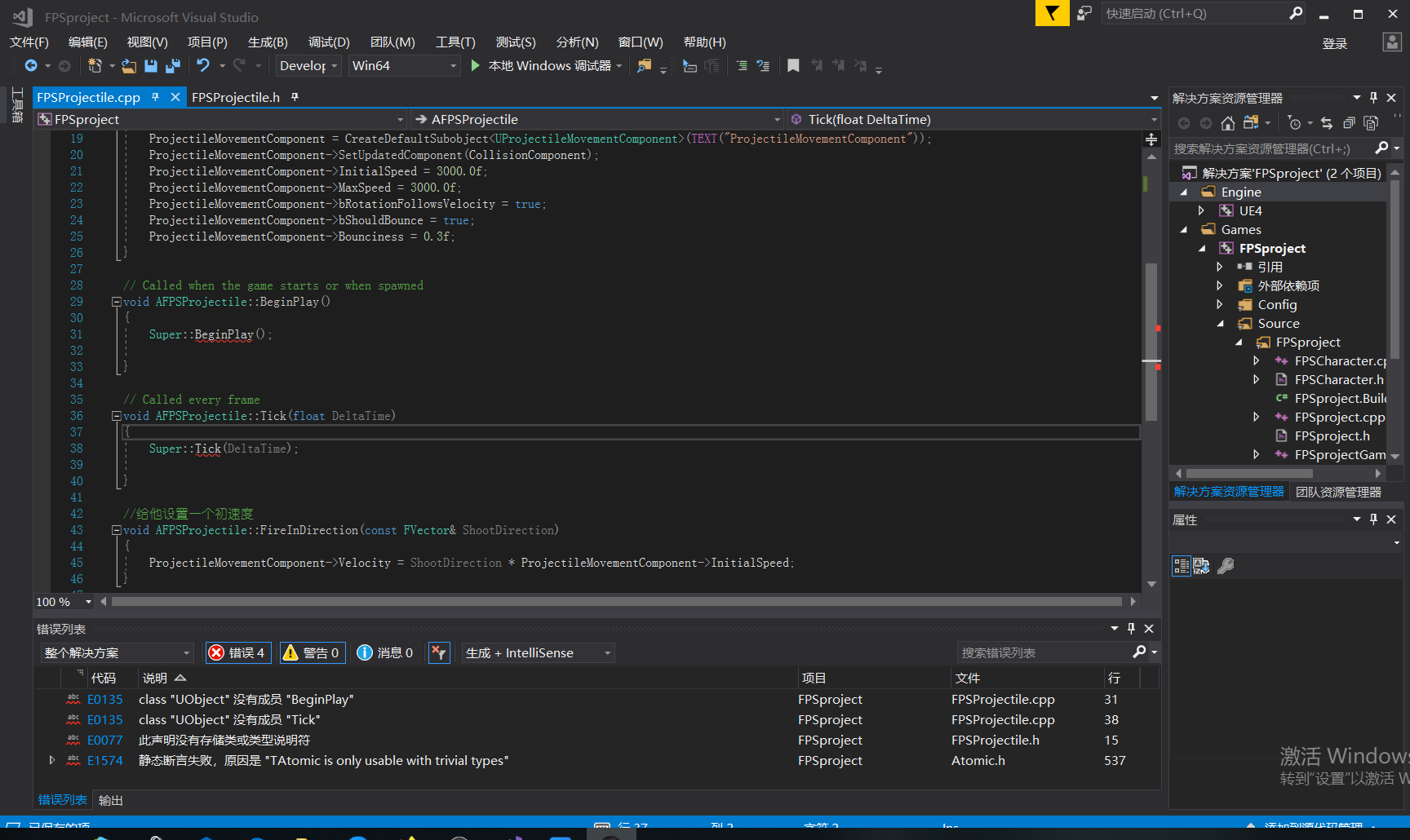Click the Save All toolbar icon
Image resolution: width=1410 pixels, height=840 pixels.
(172, 65)
